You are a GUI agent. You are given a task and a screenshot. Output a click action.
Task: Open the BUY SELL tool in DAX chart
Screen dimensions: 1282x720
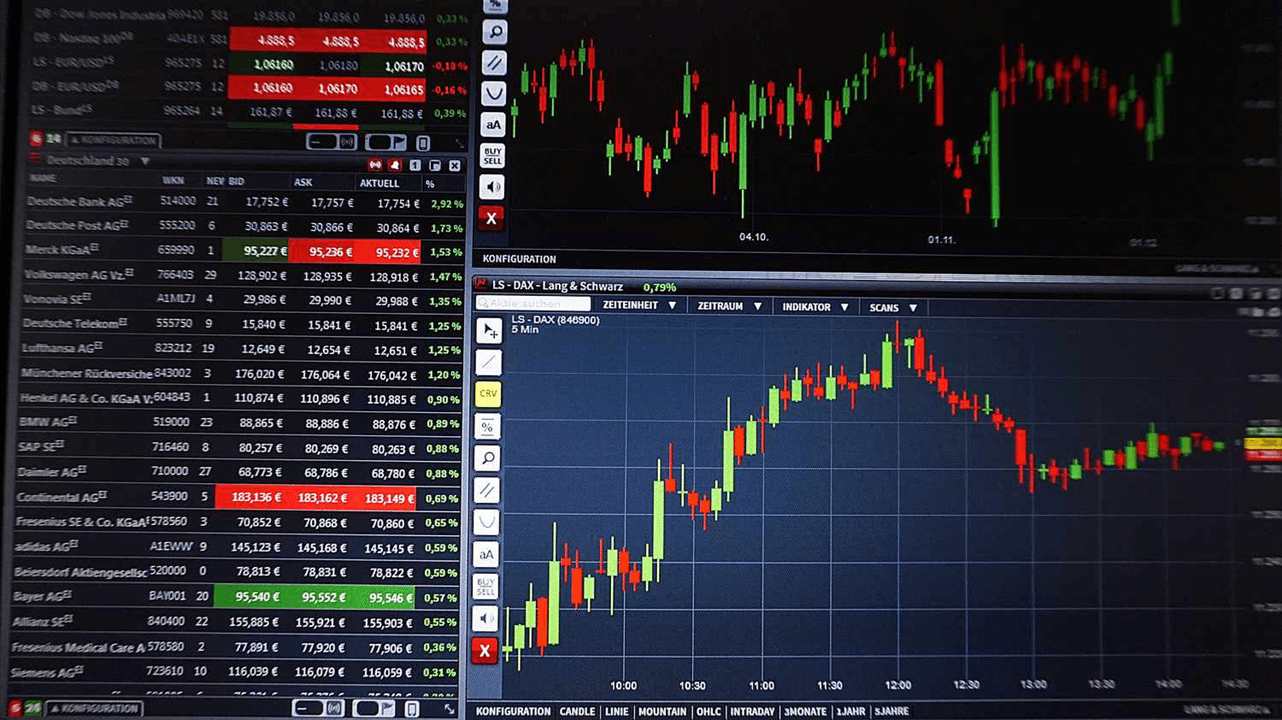click(x=486, y=586)
